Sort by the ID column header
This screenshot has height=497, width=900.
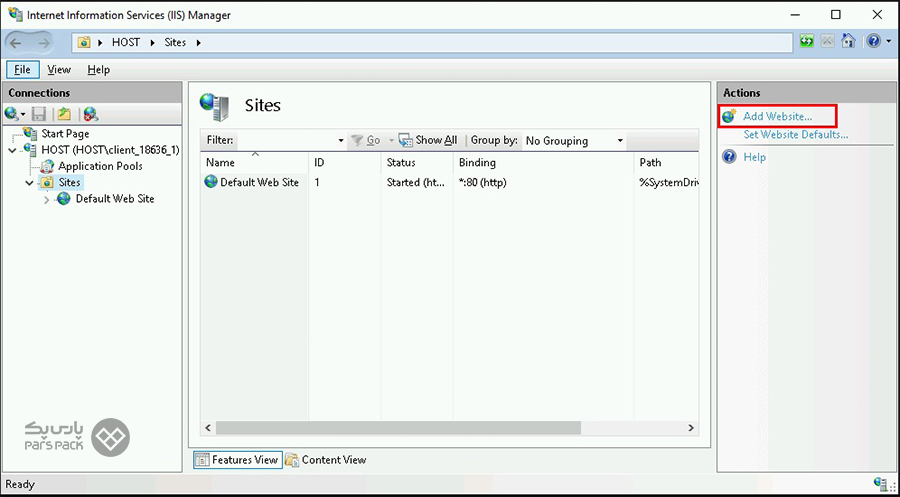[x=344, y=162]
